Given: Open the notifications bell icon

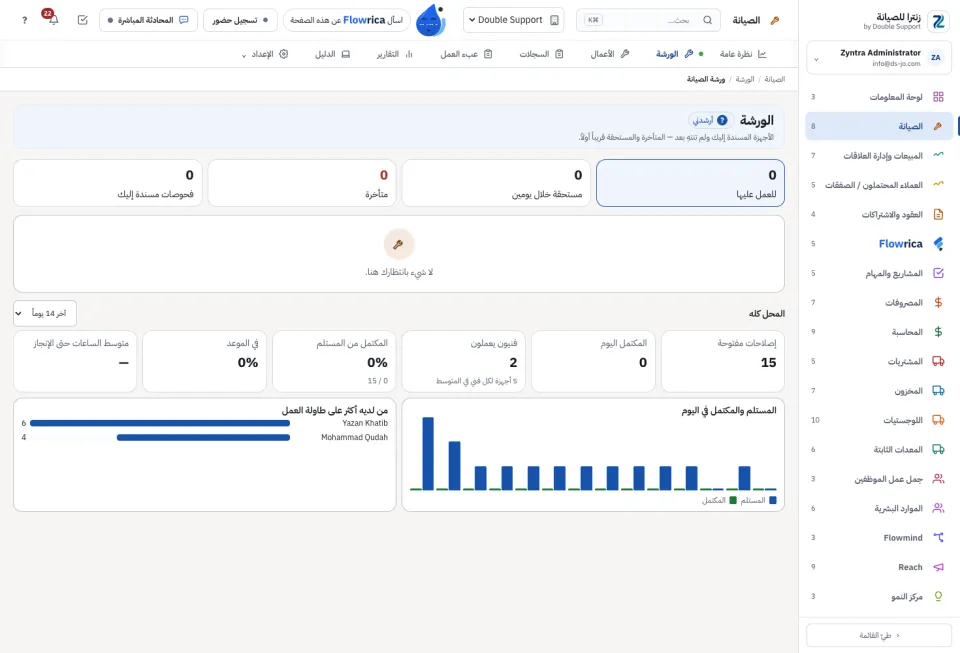Looking at the screenshot, I should (53, 20).
